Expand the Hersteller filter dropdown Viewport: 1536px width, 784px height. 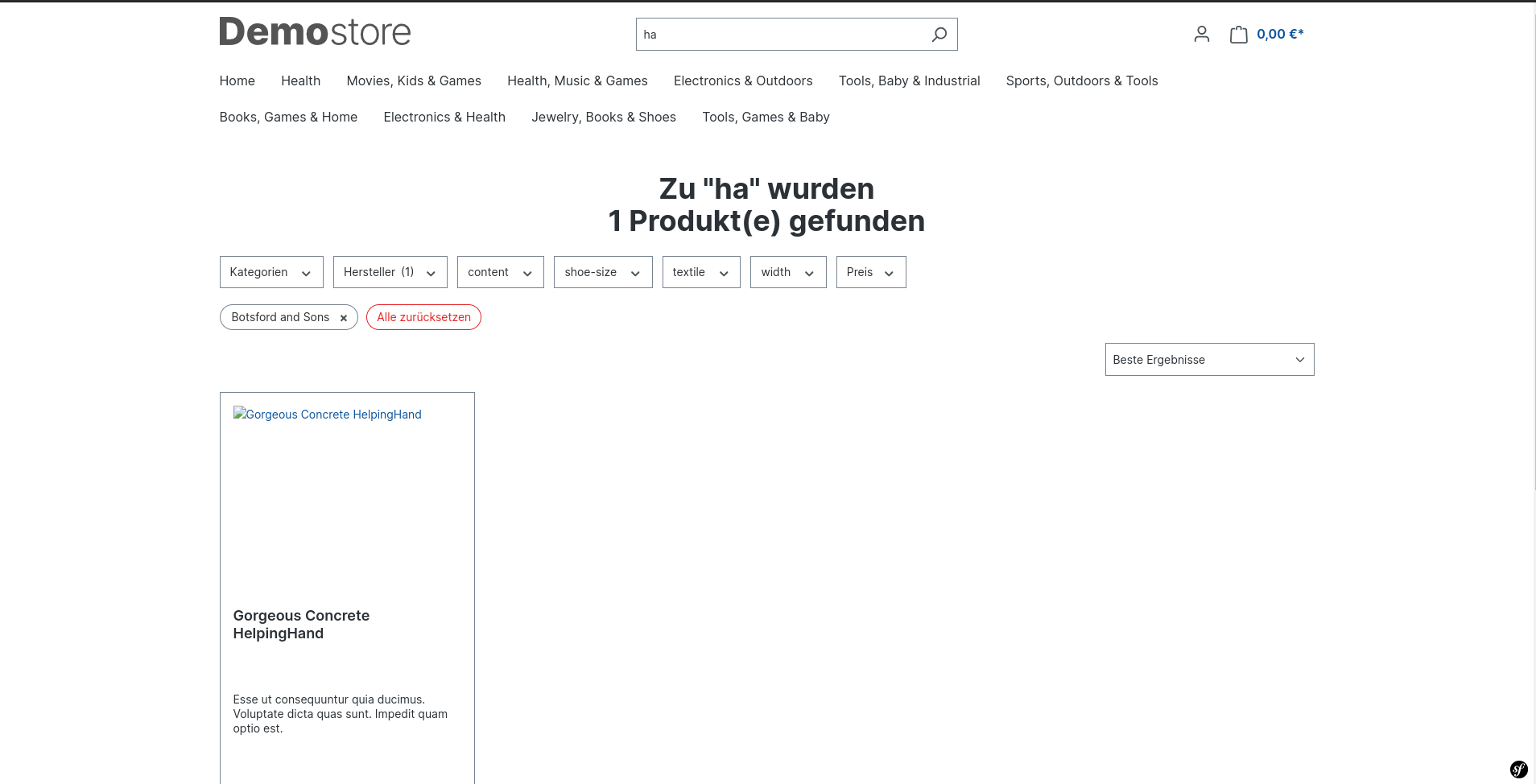click(390, 272)
